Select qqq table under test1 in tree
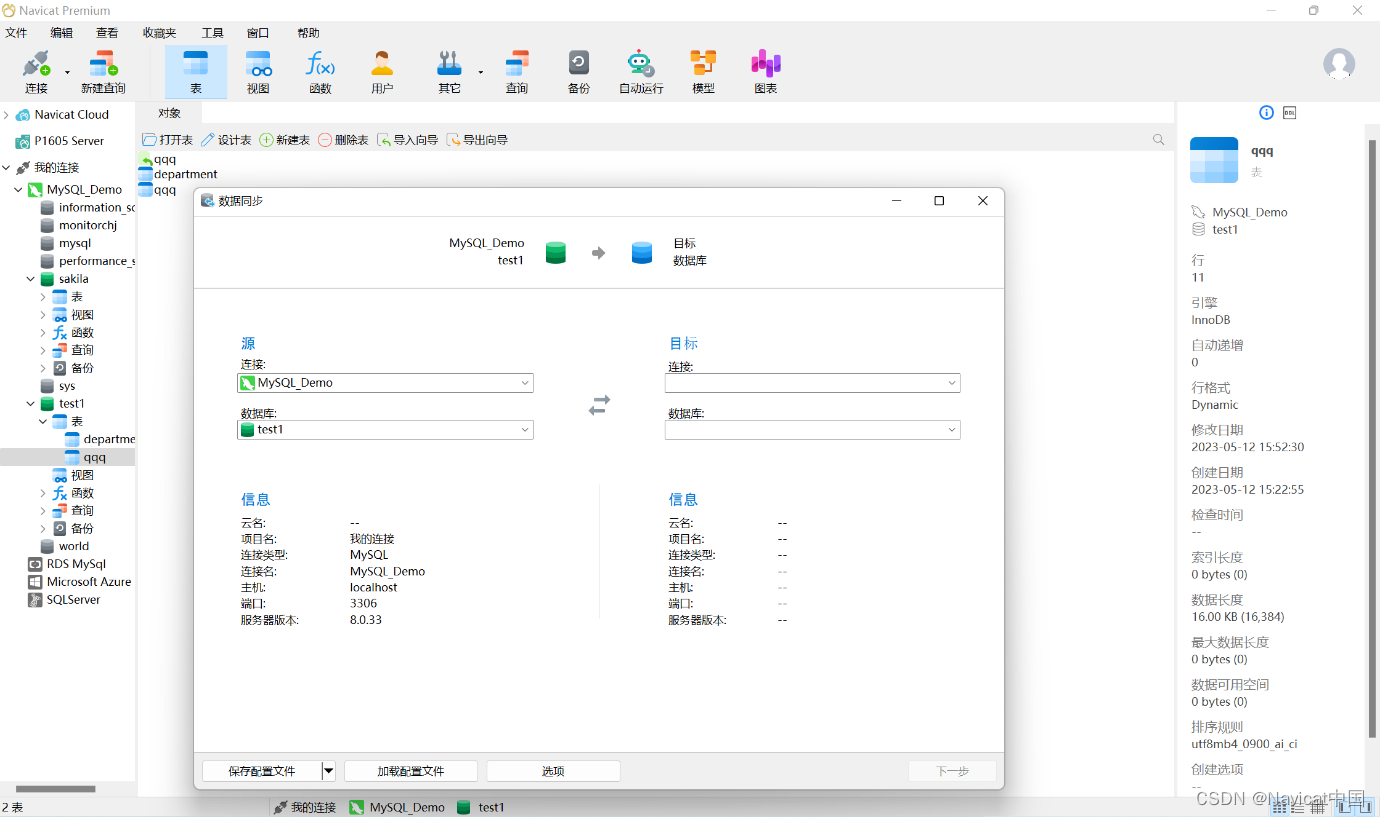Viewport: 1380px width, 817px height. coord(86,458)
